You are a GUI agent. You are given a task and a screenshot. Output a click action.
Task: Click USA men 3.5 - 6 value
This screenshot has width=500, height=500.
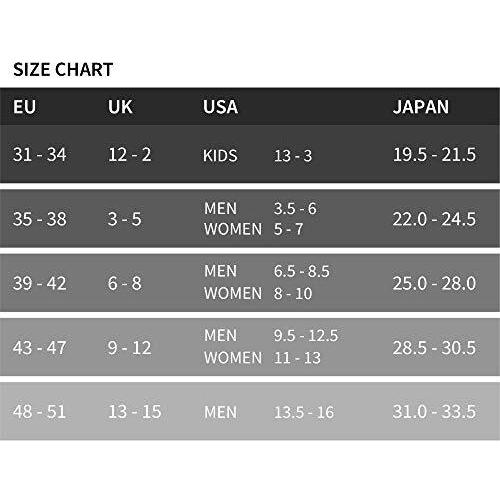pyautogui.click(x=295, y=209)
